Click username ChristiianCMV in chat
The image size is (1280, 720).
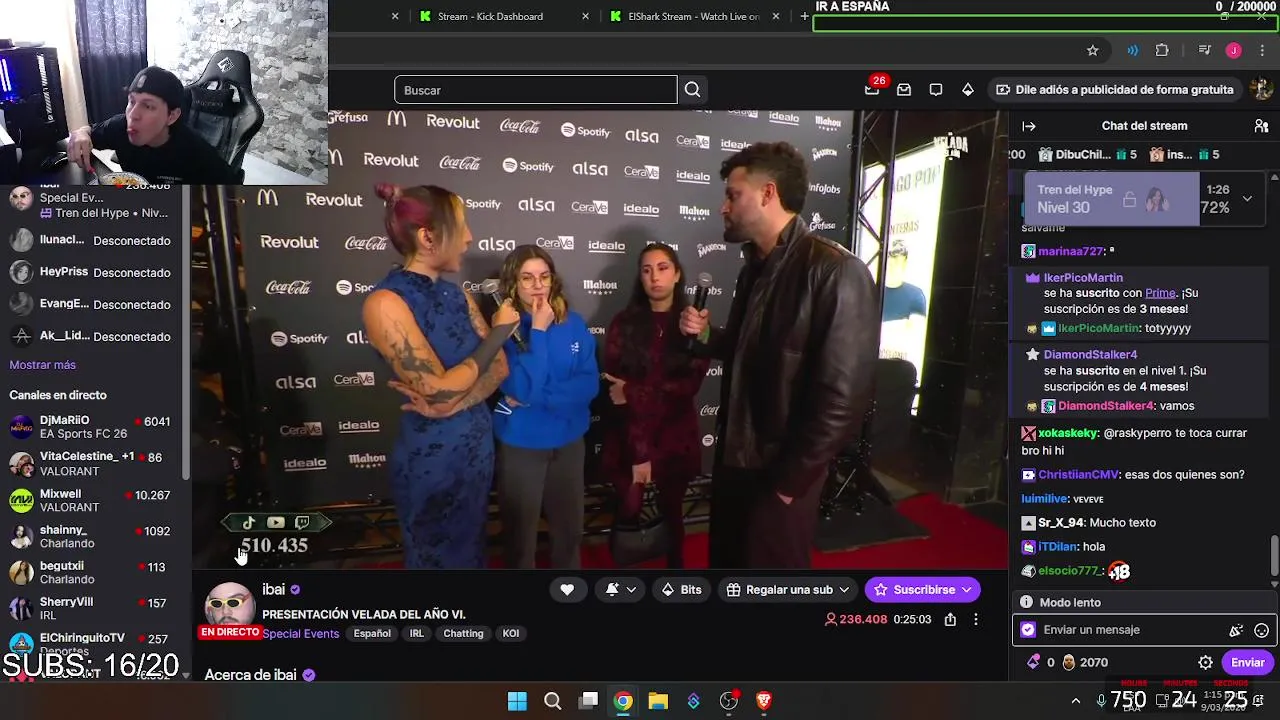click(1078, 475)
